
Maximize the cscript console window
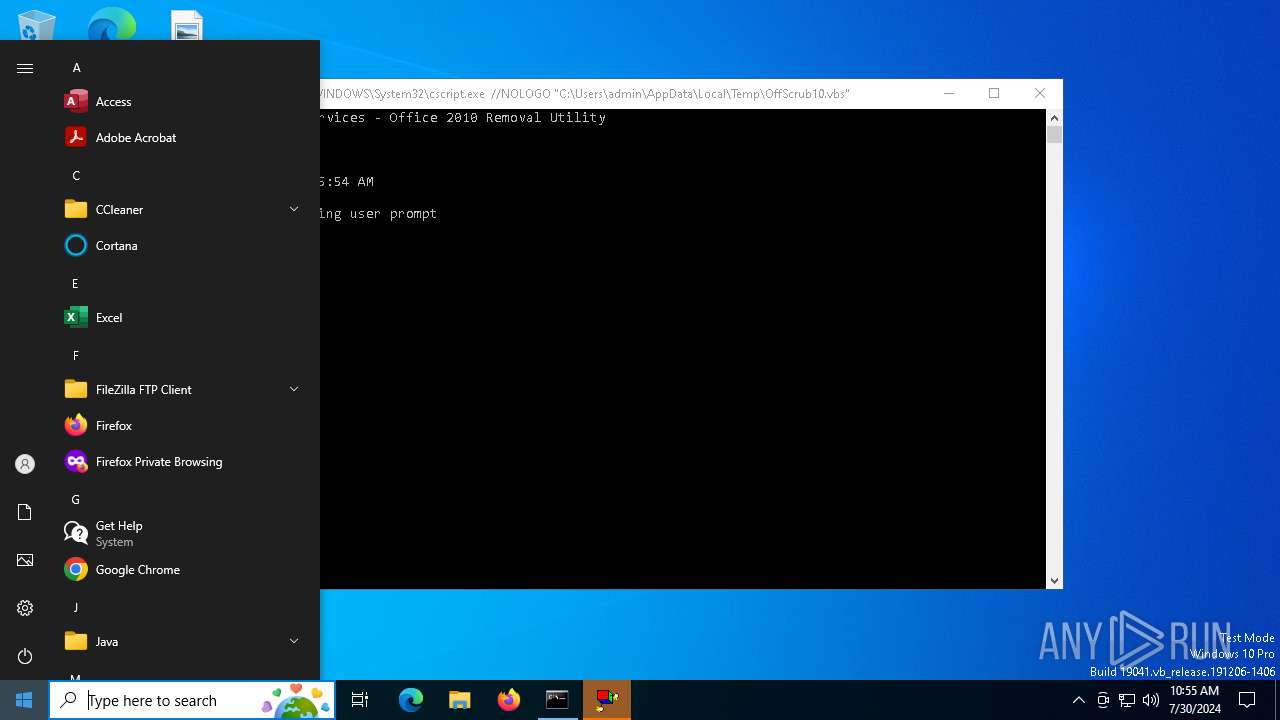(994, 93)
